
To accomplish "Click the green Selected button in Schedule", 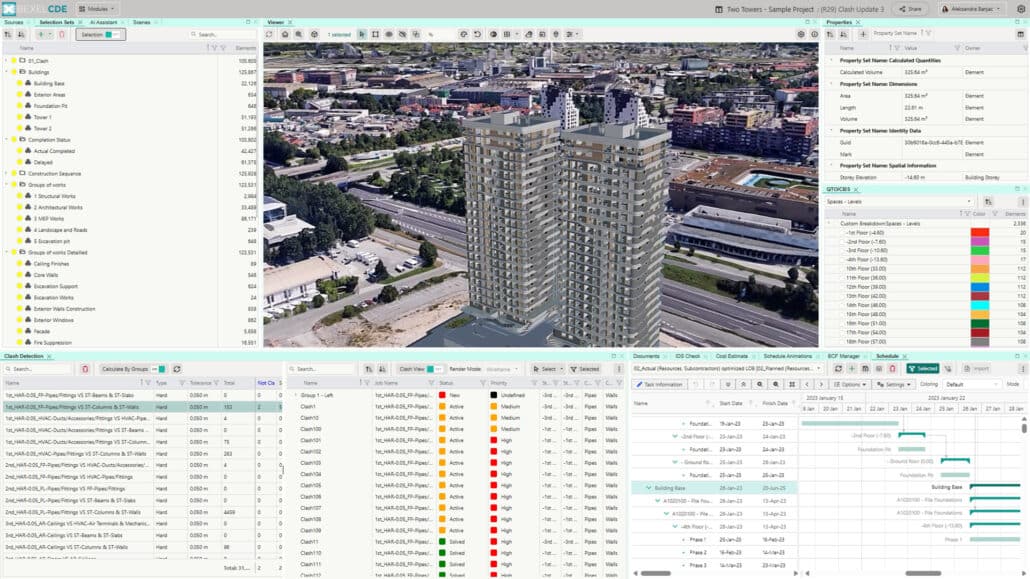I will click(x=923, y=369).
